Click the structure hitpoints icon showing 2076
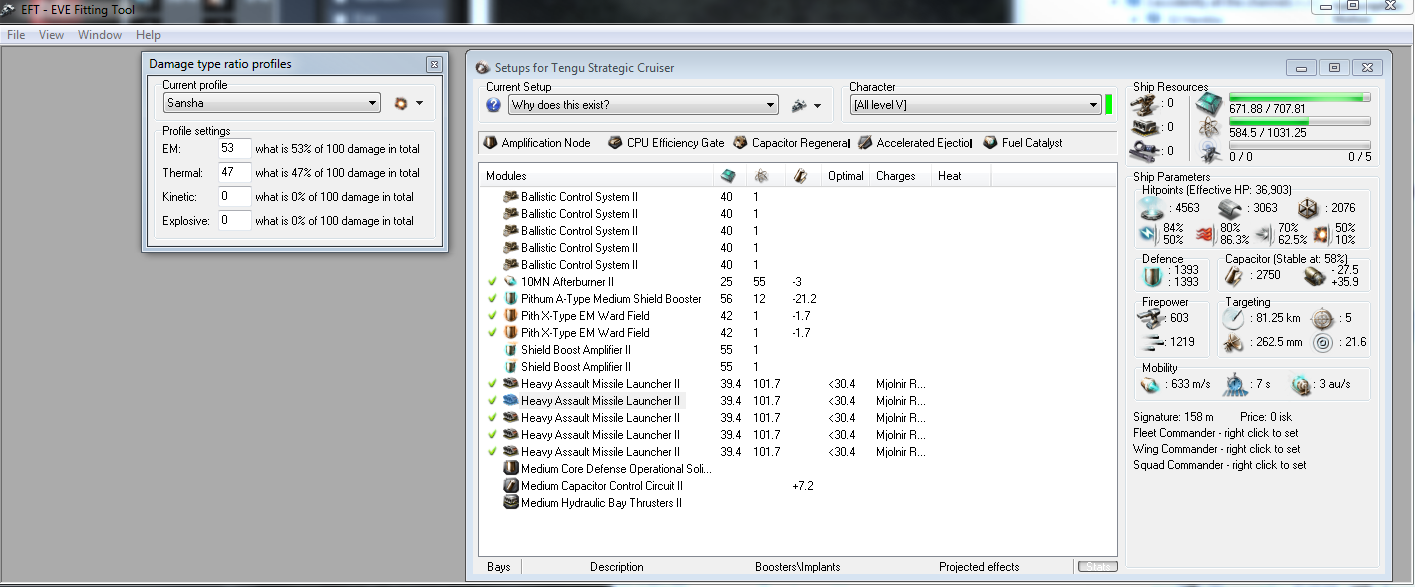1415x587 pixels. (1306, 208)
